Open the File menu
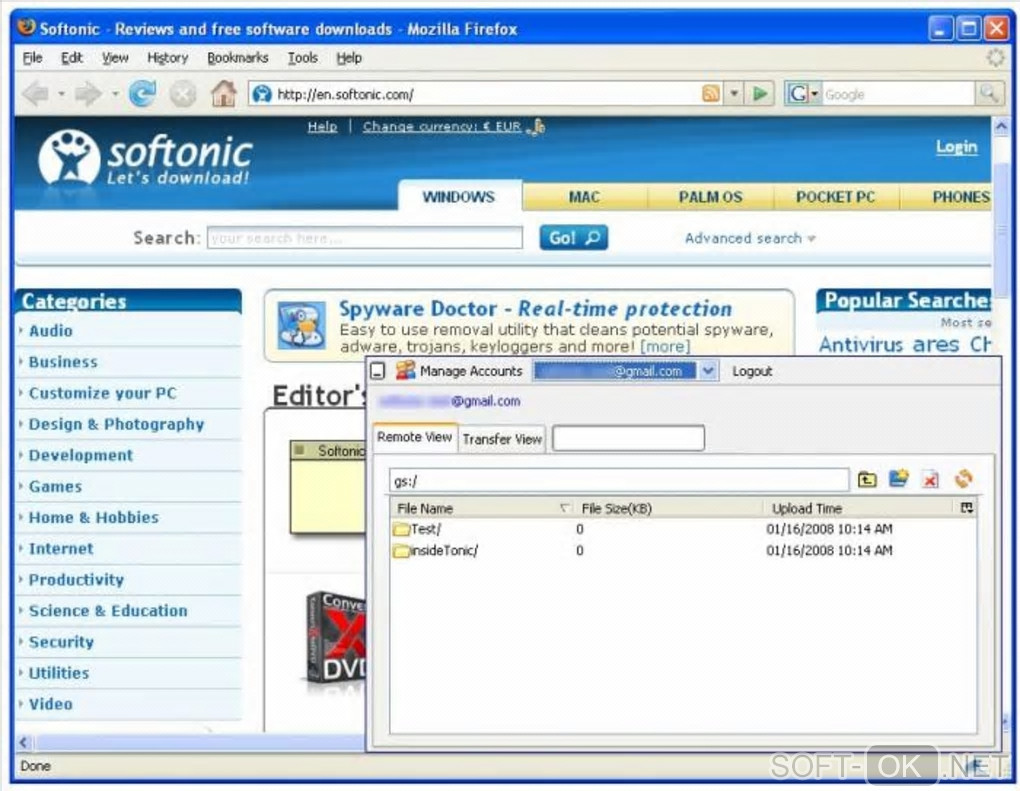The height and width of the screenshot is (791, 1020). tap(32, 58)
